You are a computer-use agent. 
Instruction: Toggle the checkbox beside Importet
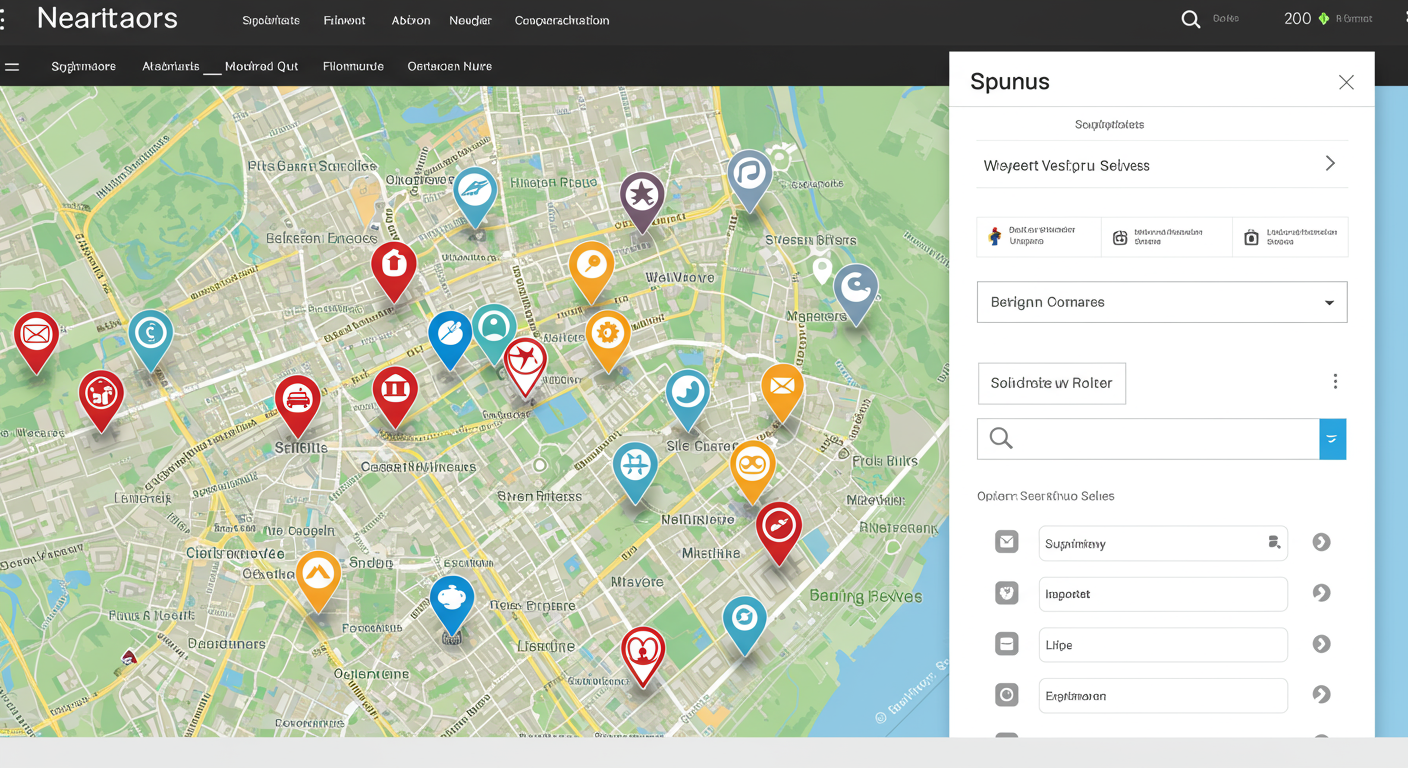coord(1007,593)
